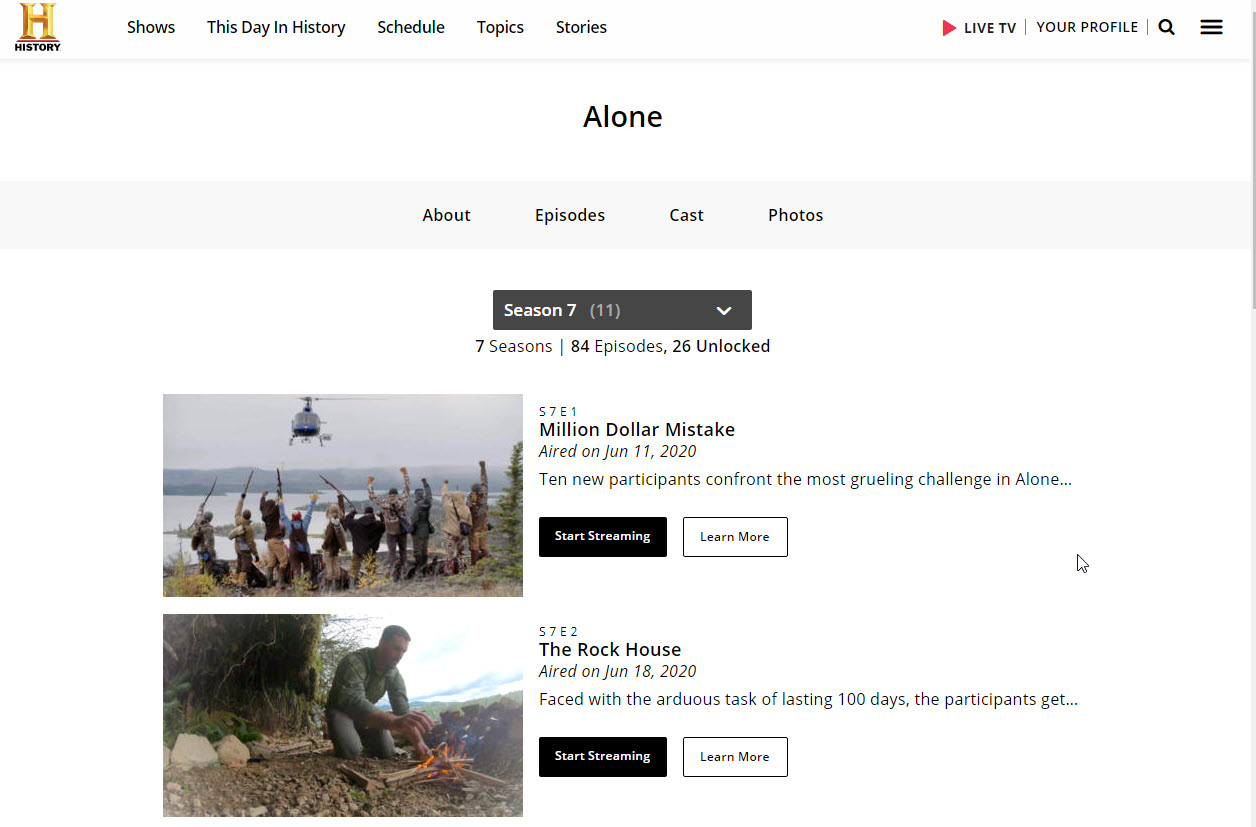This screenshot has width=1256, height=827.
Task: Click the Million Dollar Mistake title
Action: point(637,429)
